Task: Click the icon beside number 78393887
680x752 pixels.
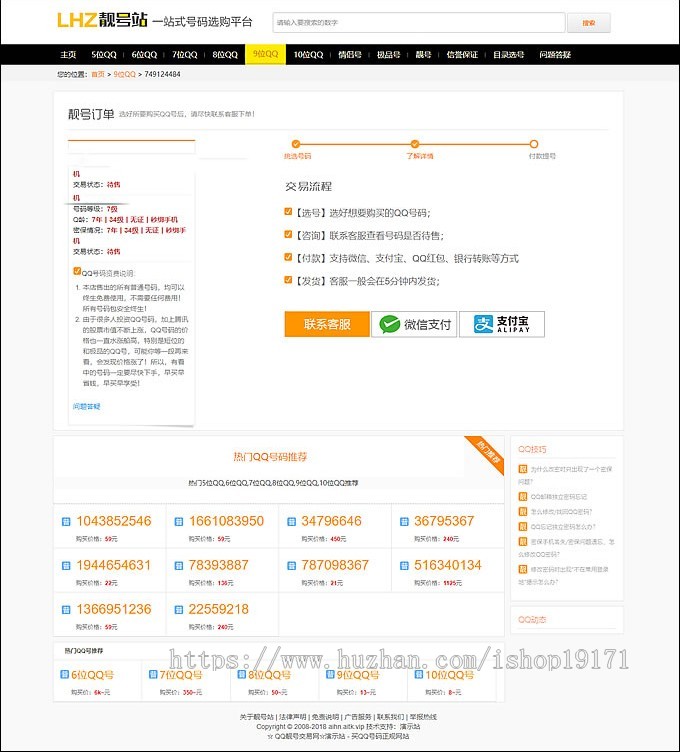Action: 179,566
